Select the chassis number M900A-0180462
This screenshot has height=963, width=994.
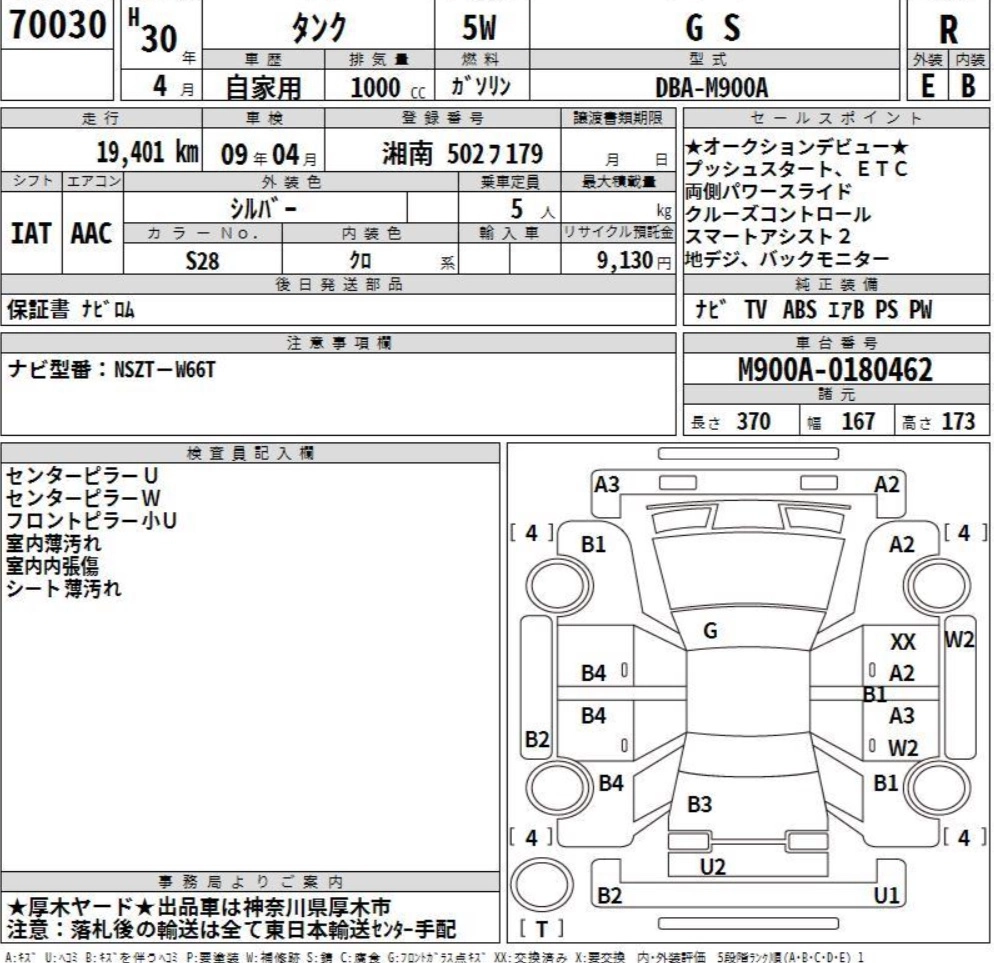(834, 371)
